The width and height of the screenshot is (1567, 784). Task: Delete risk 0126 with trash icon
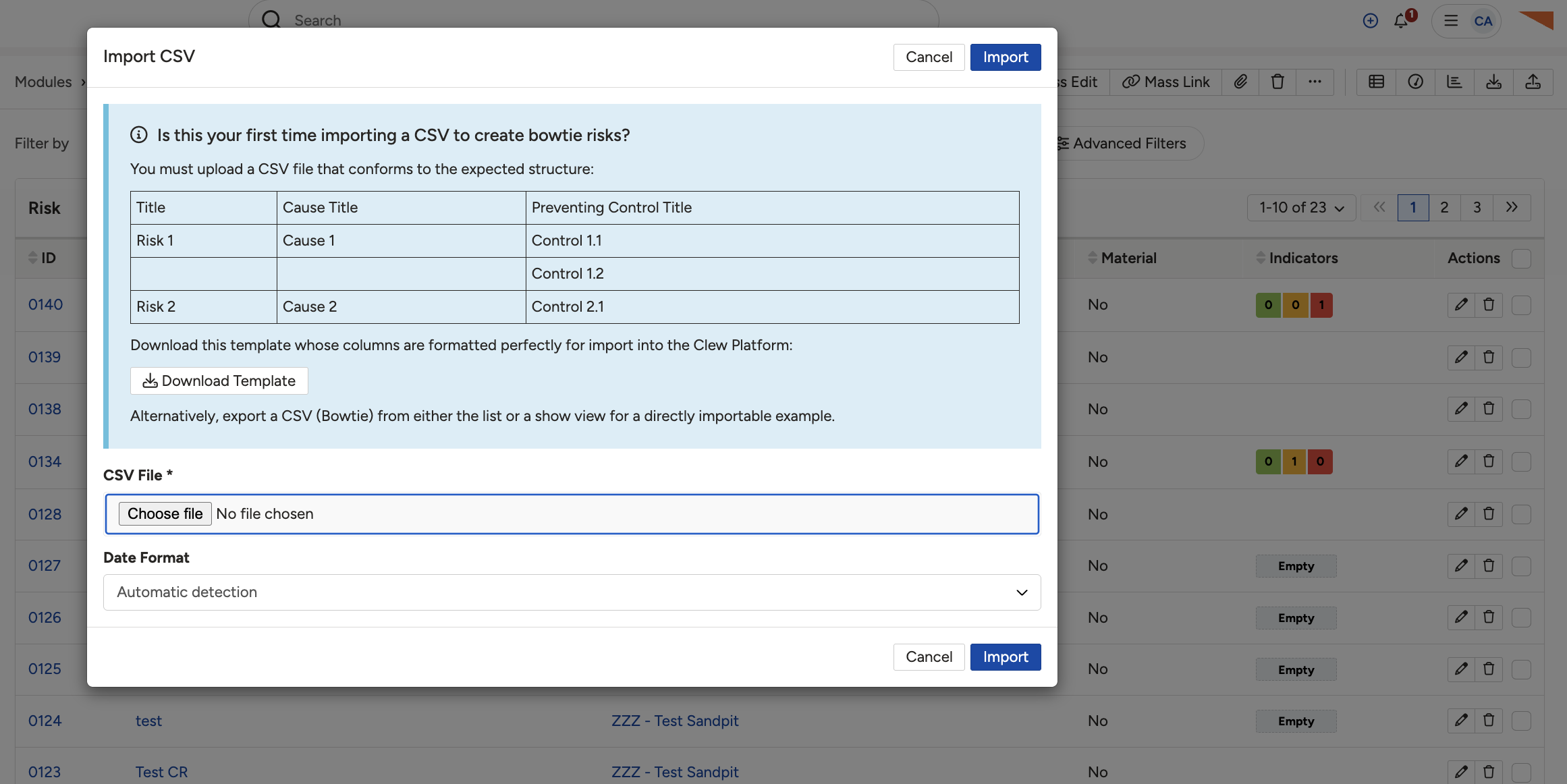1489,617
